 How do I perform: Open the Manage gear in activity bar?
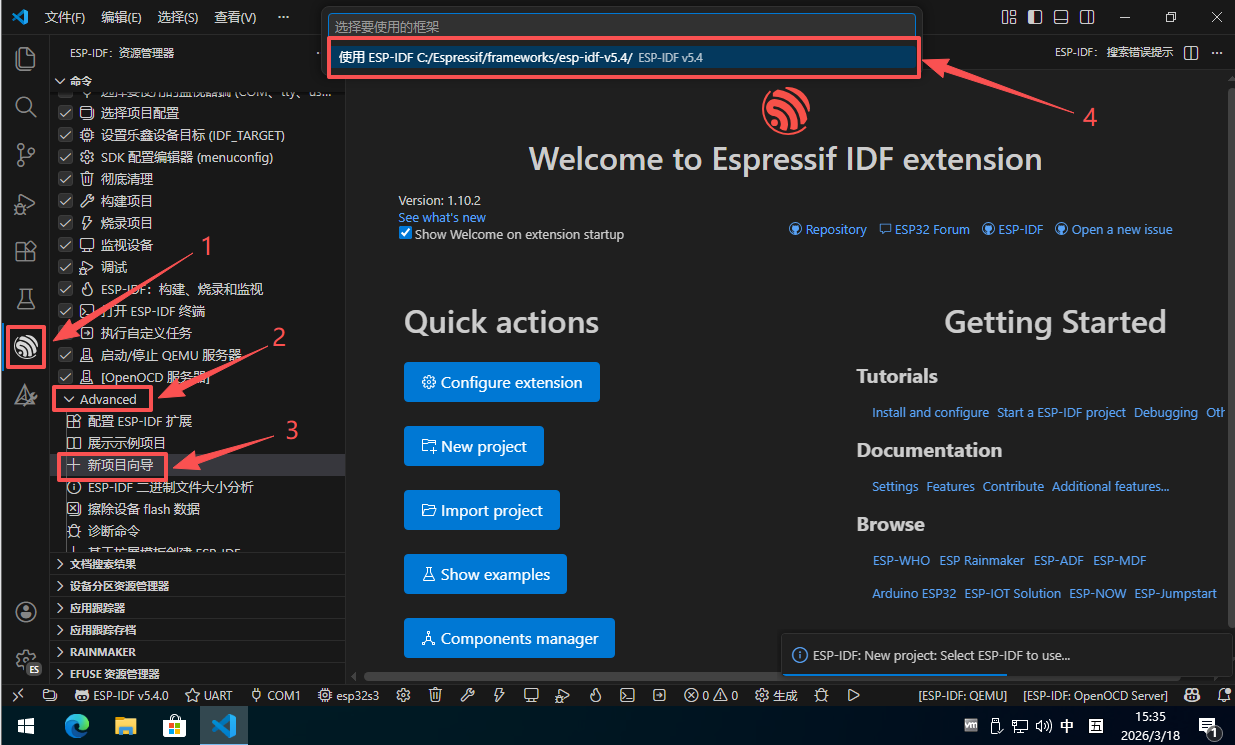[26, 660]
